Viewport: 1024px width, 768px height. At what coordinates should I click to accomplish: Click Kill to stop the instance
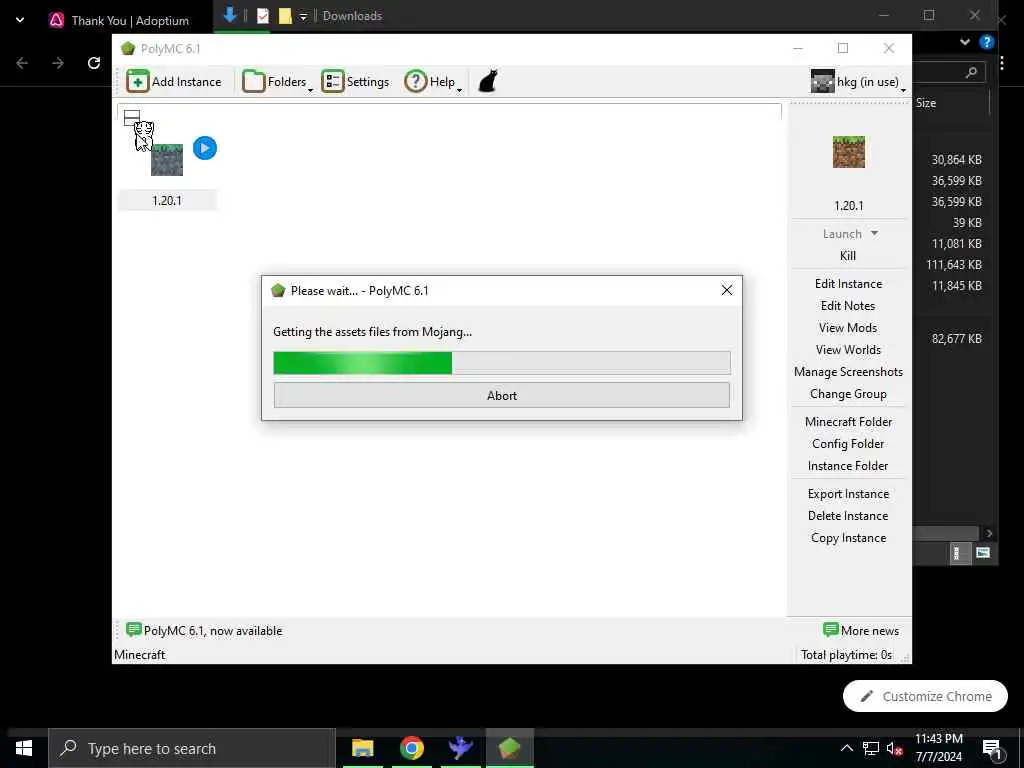[x=848, y=256]
